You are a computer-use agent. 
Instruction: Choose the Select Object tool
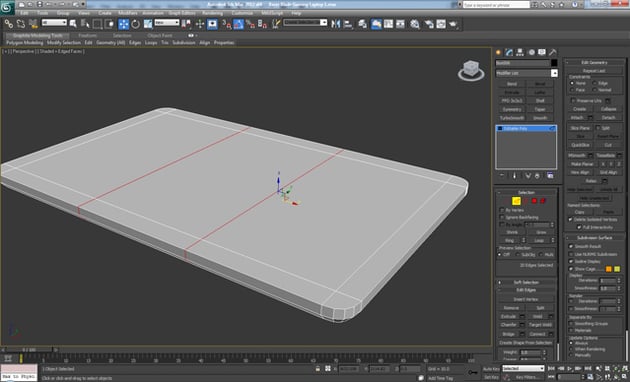73,24
